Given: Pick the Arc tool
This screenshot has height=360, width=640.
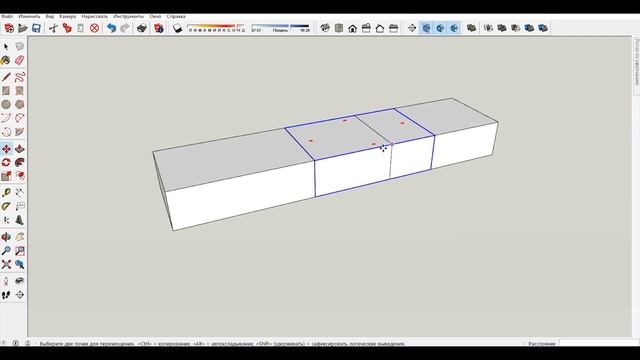Looking at the screenshot, I should [x=6, y=118].
